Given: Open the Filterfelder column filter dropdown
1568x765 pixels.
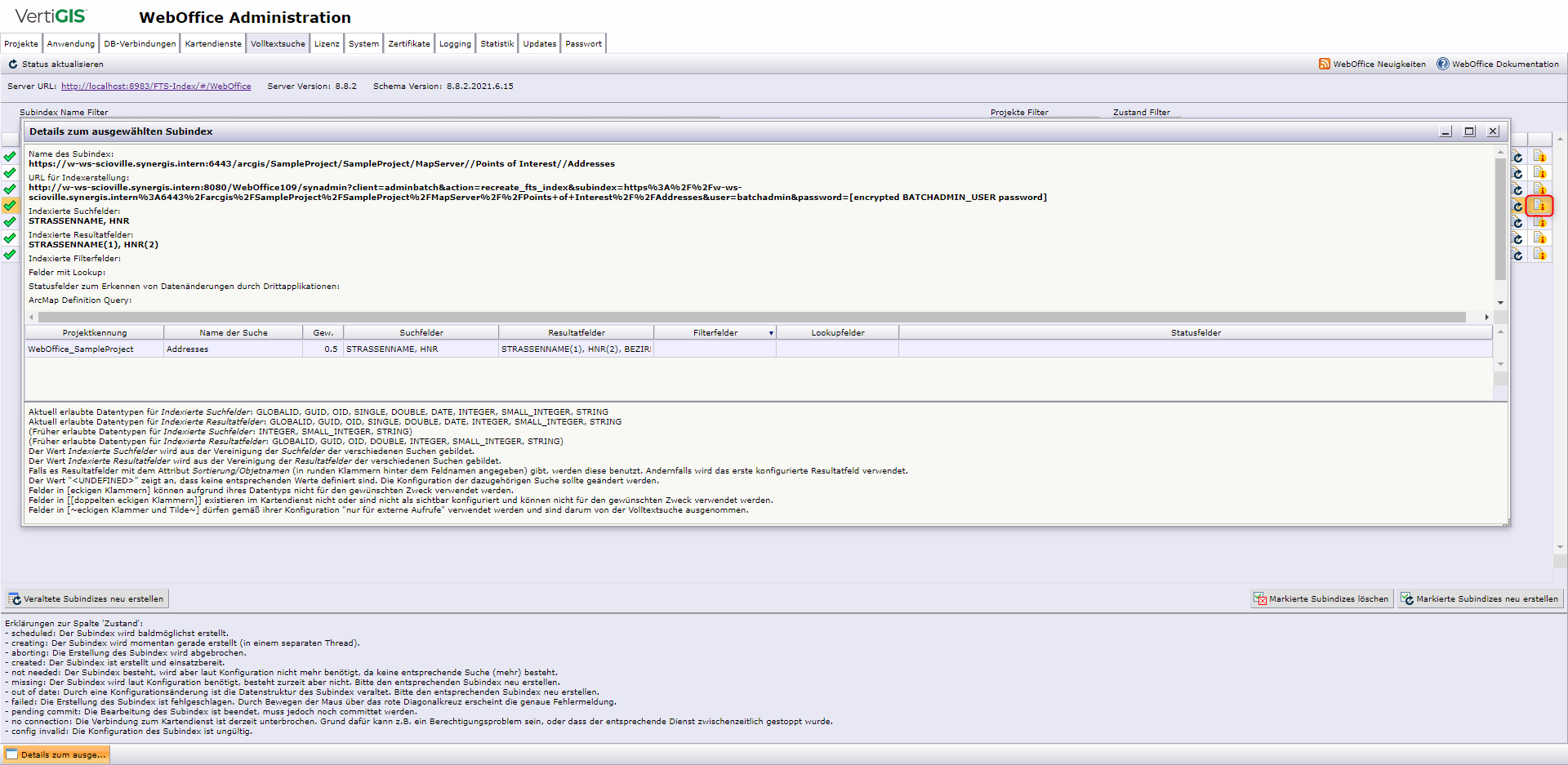Looking at the screenshot, I should 770,332.
